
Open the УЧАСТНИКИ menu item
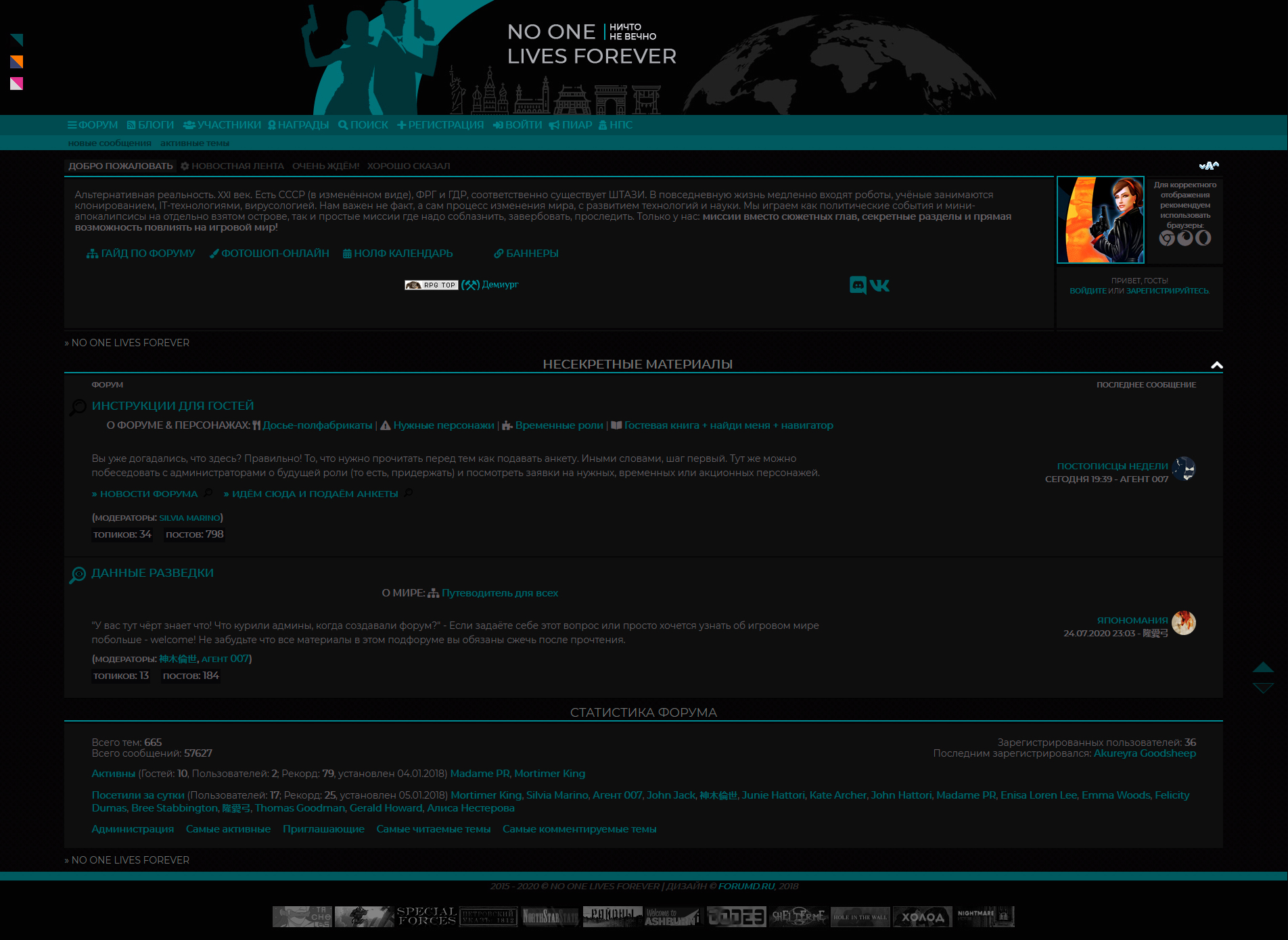[222, 125]
